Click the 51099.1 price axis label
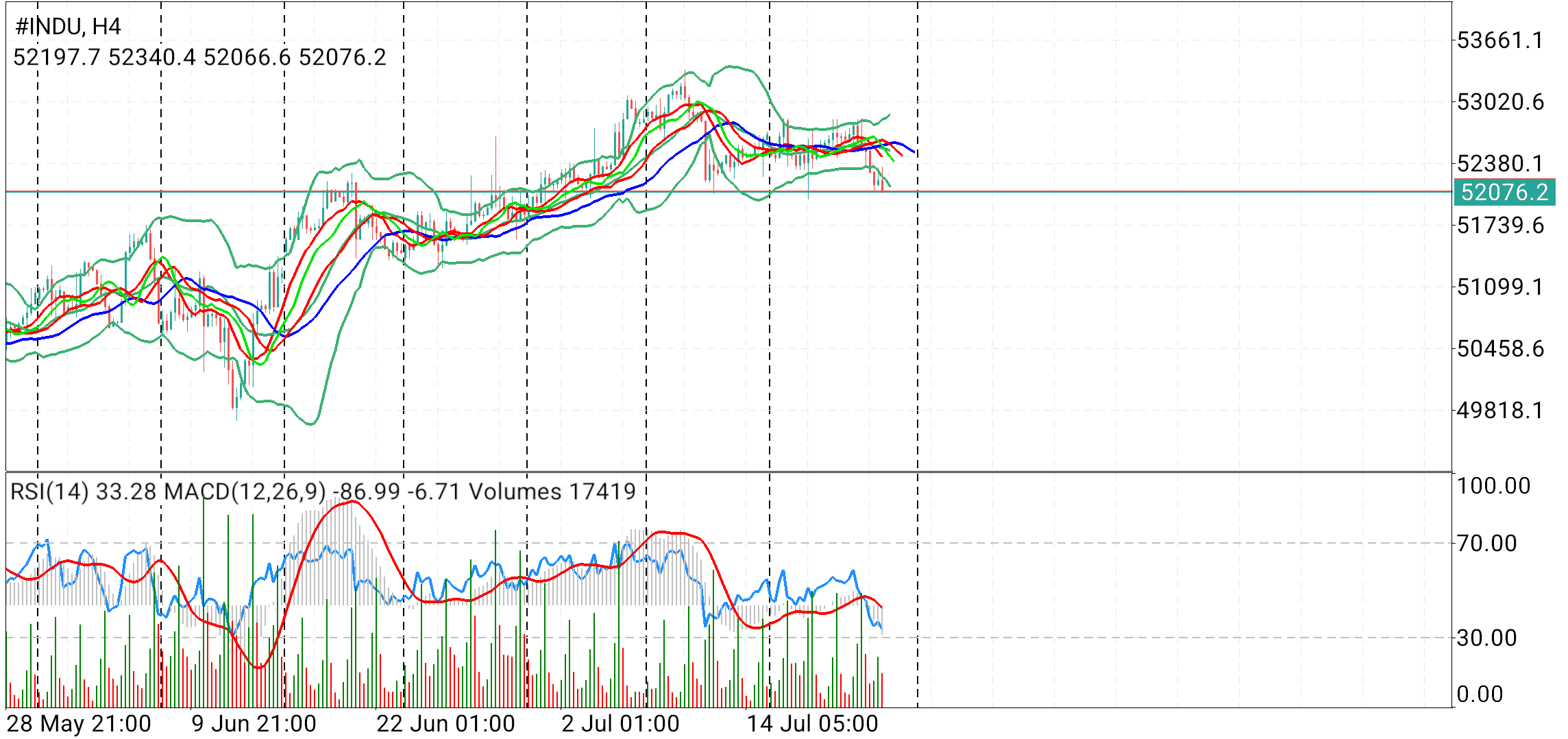 [1500, 287]
